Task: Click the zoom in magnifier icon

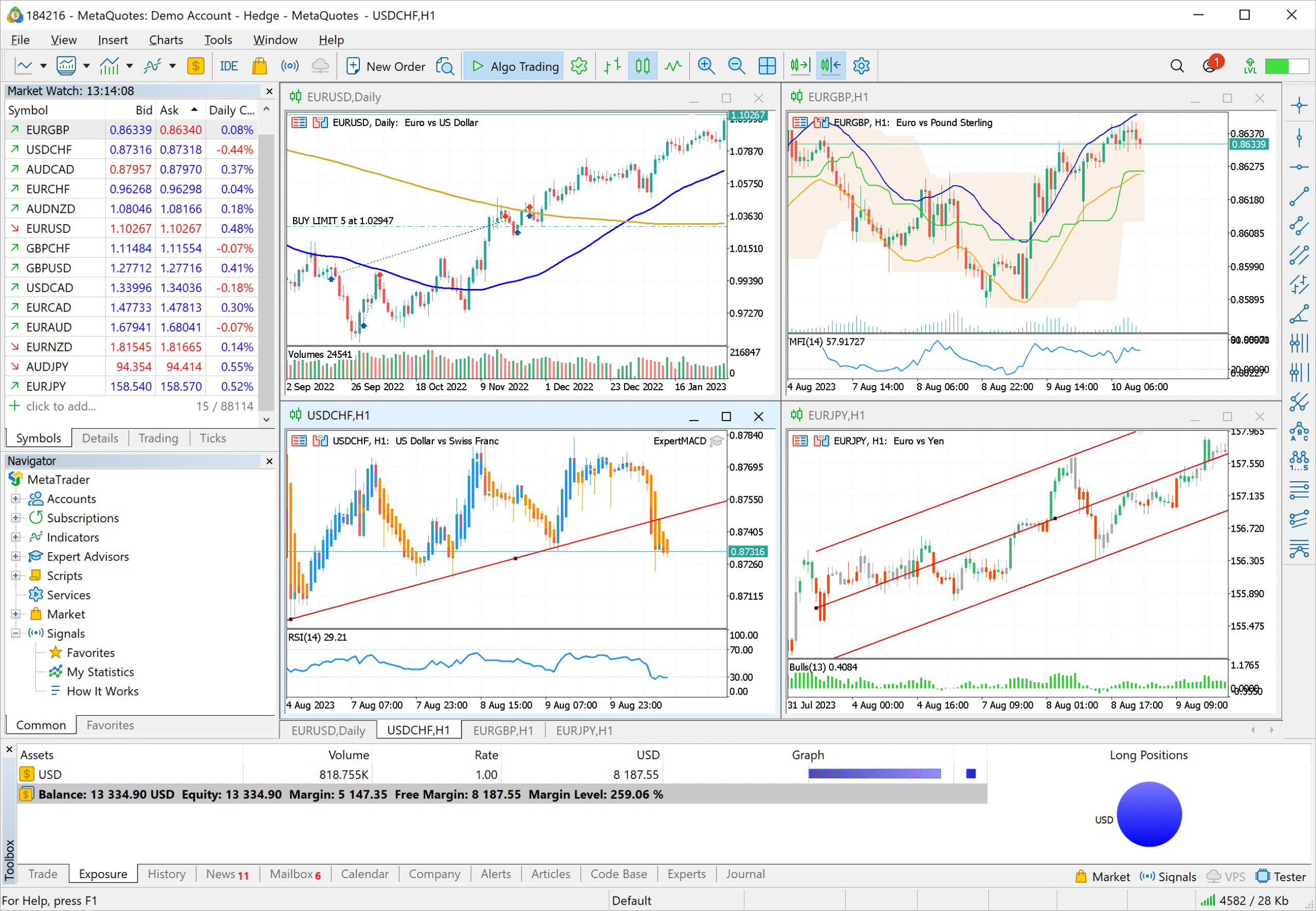Action: click(706, 66)
